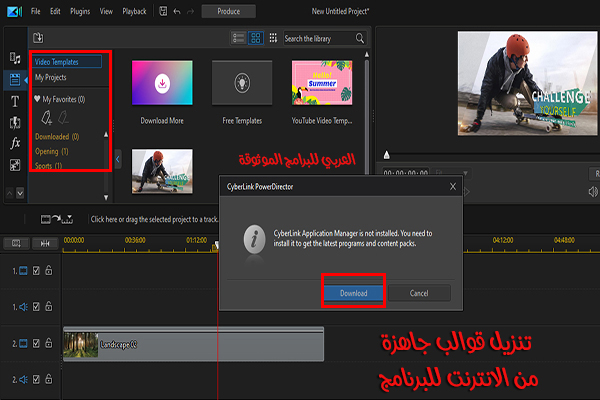Viewport: 600px width, 400px height.
Task: Open the Media Room sidebar icon
Action: (15, 58)
